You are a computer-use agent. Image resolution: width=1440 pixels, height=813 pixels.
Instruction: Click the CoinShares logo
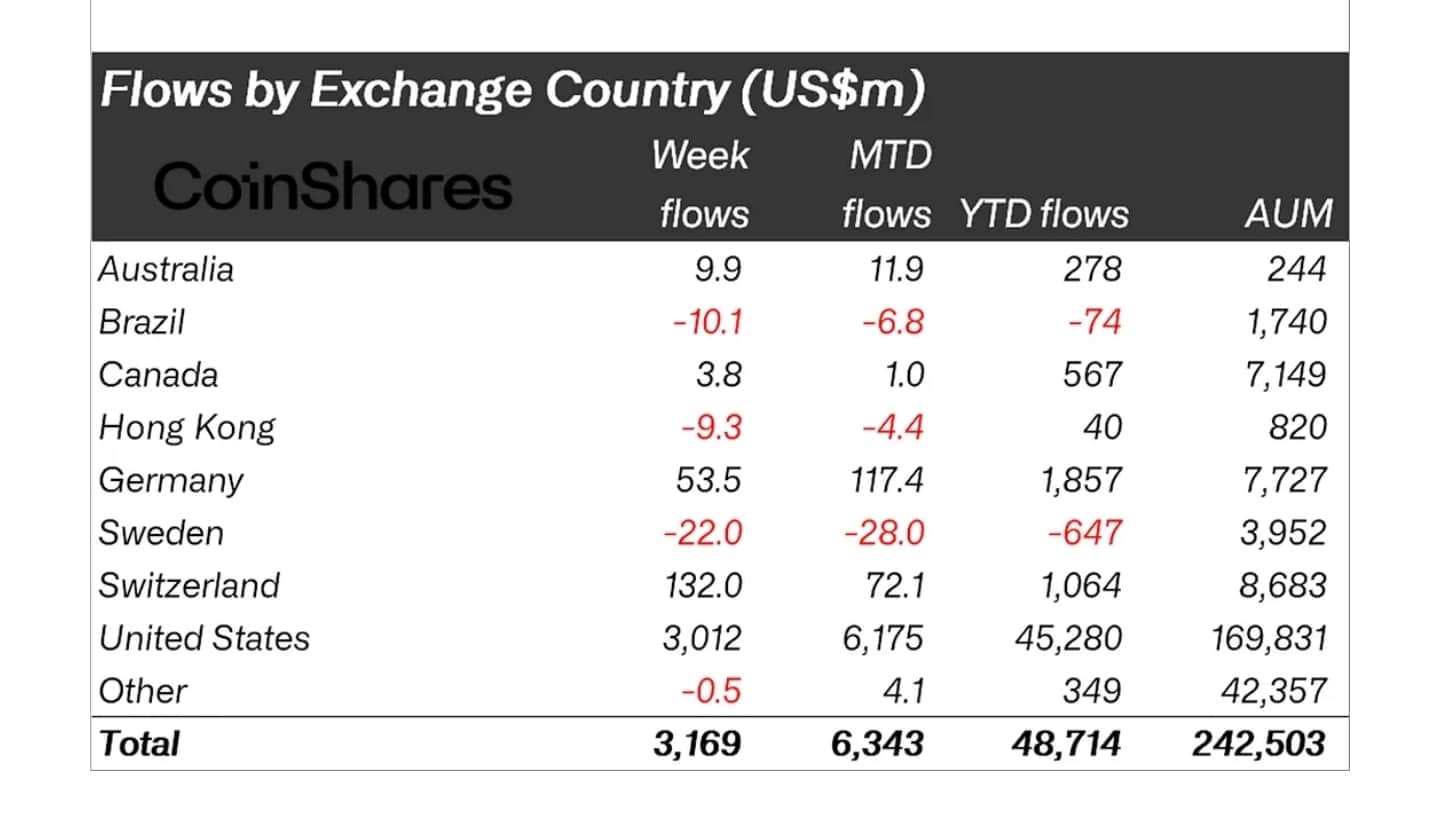pos(333,187)
